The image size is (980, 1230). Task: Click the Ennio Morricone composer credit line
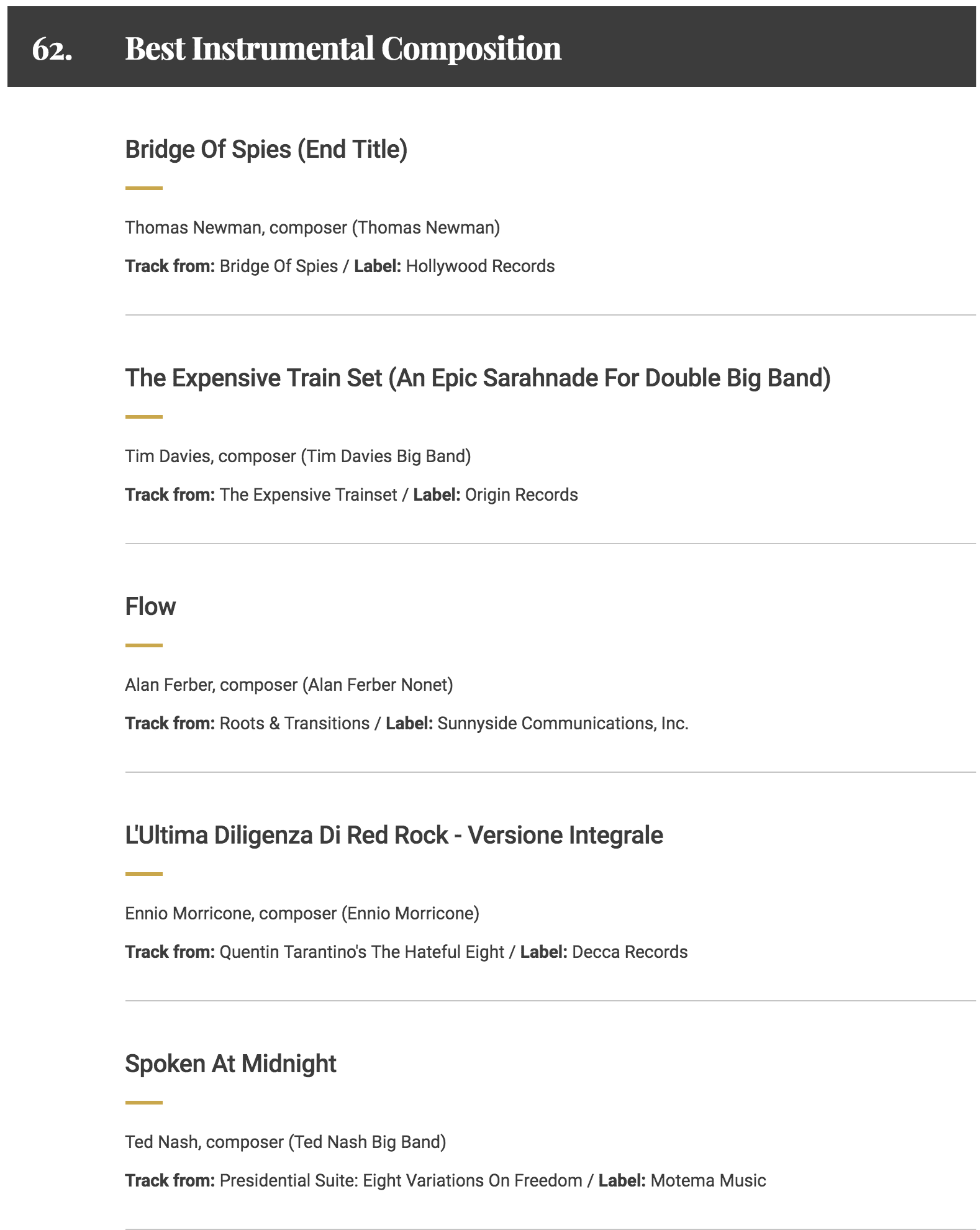(x=302, y=914)
